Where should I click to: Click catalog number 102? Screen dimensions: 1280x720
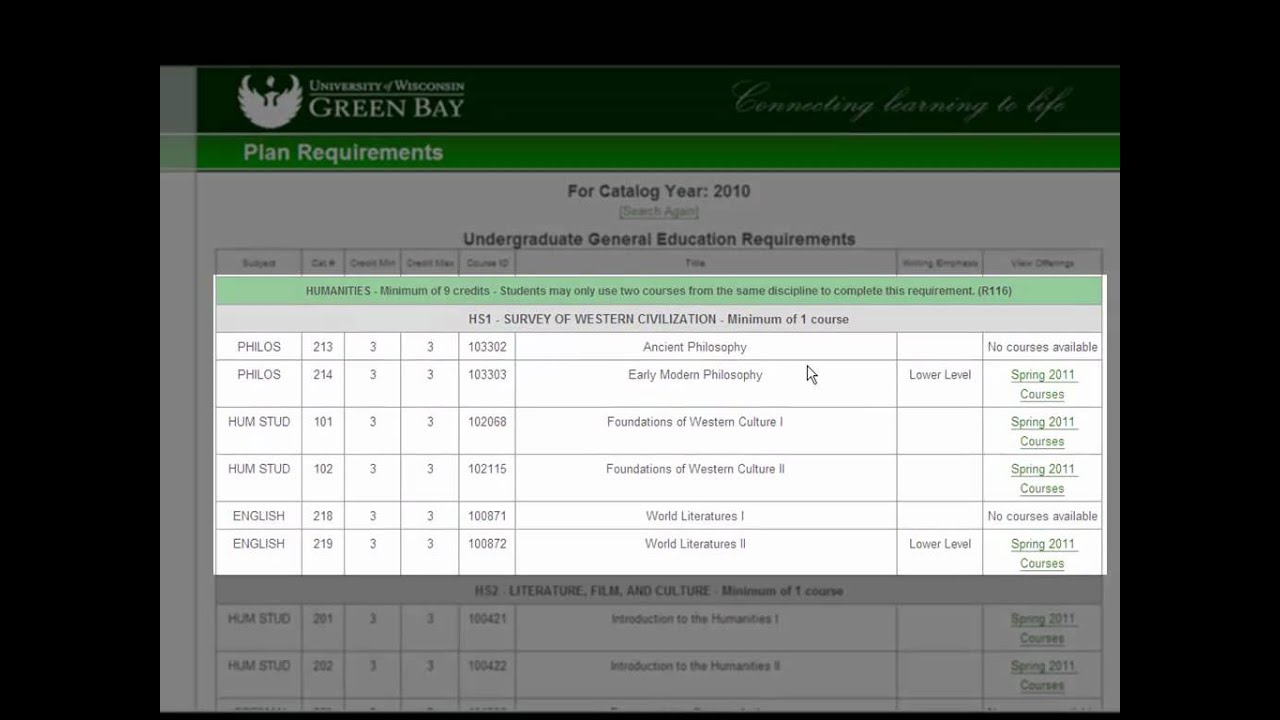(323, 469)
